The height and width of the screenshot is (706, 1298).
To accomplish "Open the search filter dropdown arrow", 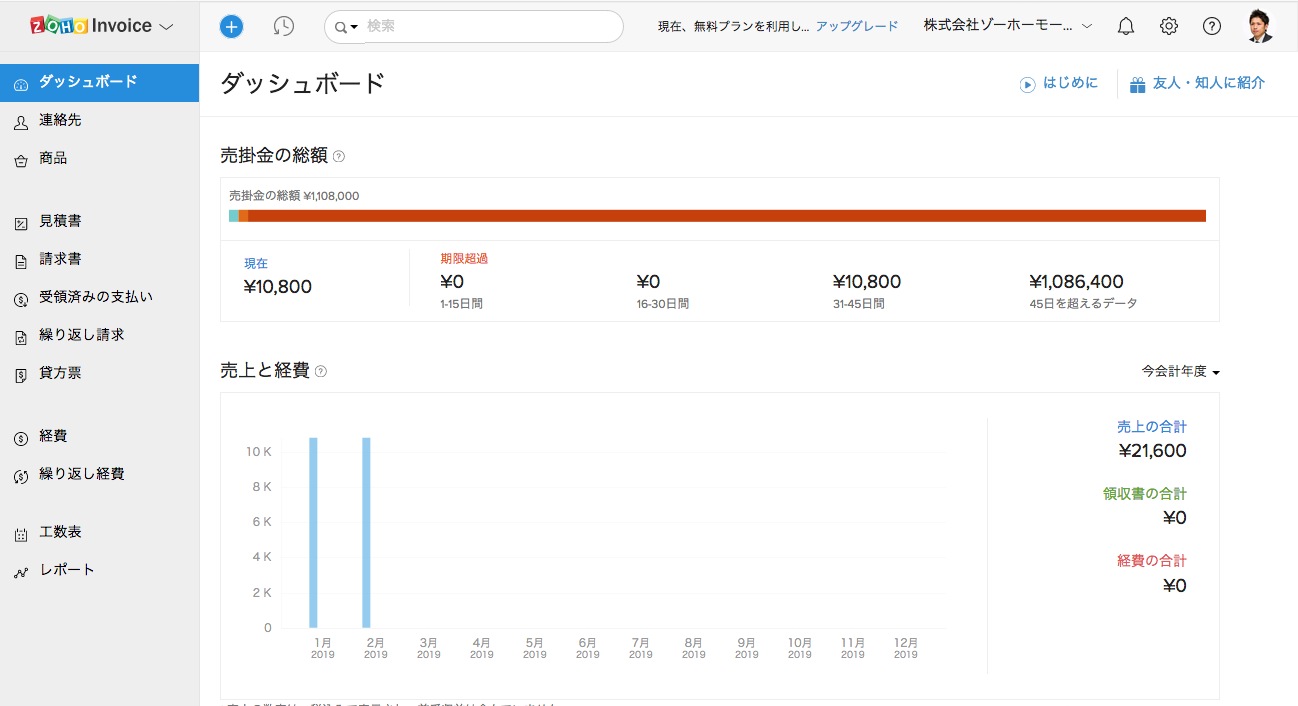I will pyautogui.click(x=347, y=27).
